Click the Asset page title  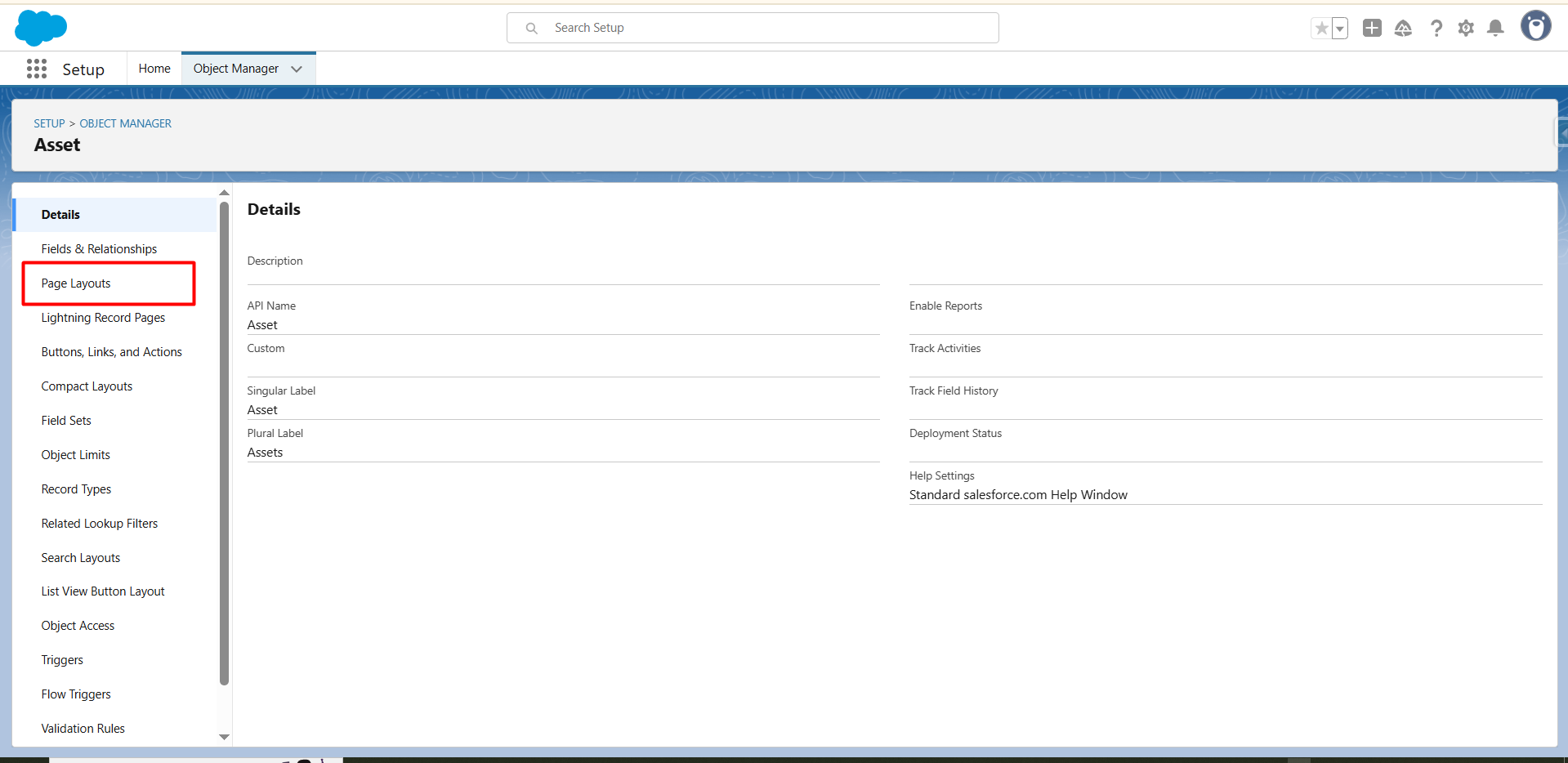[57, 145]
